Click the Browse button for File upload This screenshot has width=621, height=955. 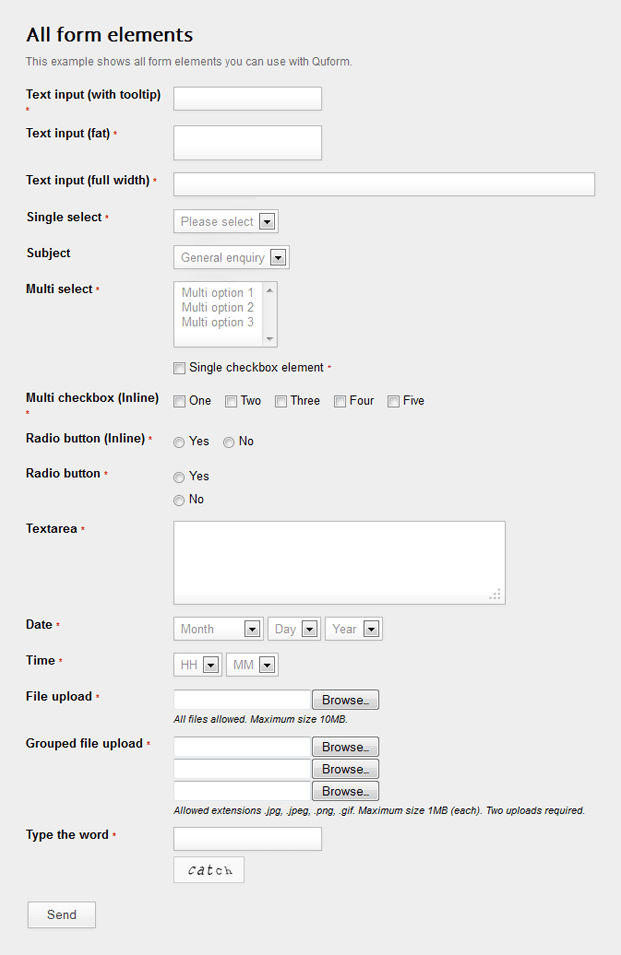[x=345, y=699]
